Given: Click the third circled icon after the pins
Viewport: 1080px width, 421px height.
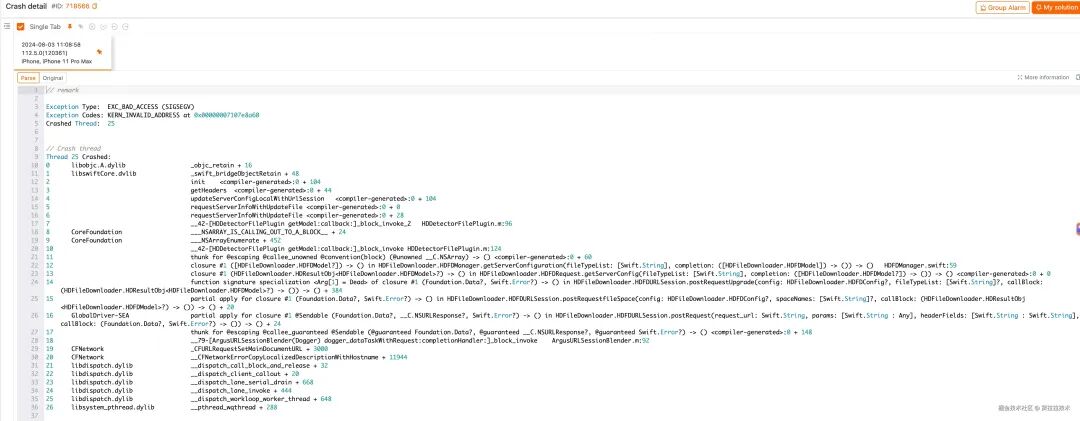Looking at the screenshot, I should pos(114,26).
